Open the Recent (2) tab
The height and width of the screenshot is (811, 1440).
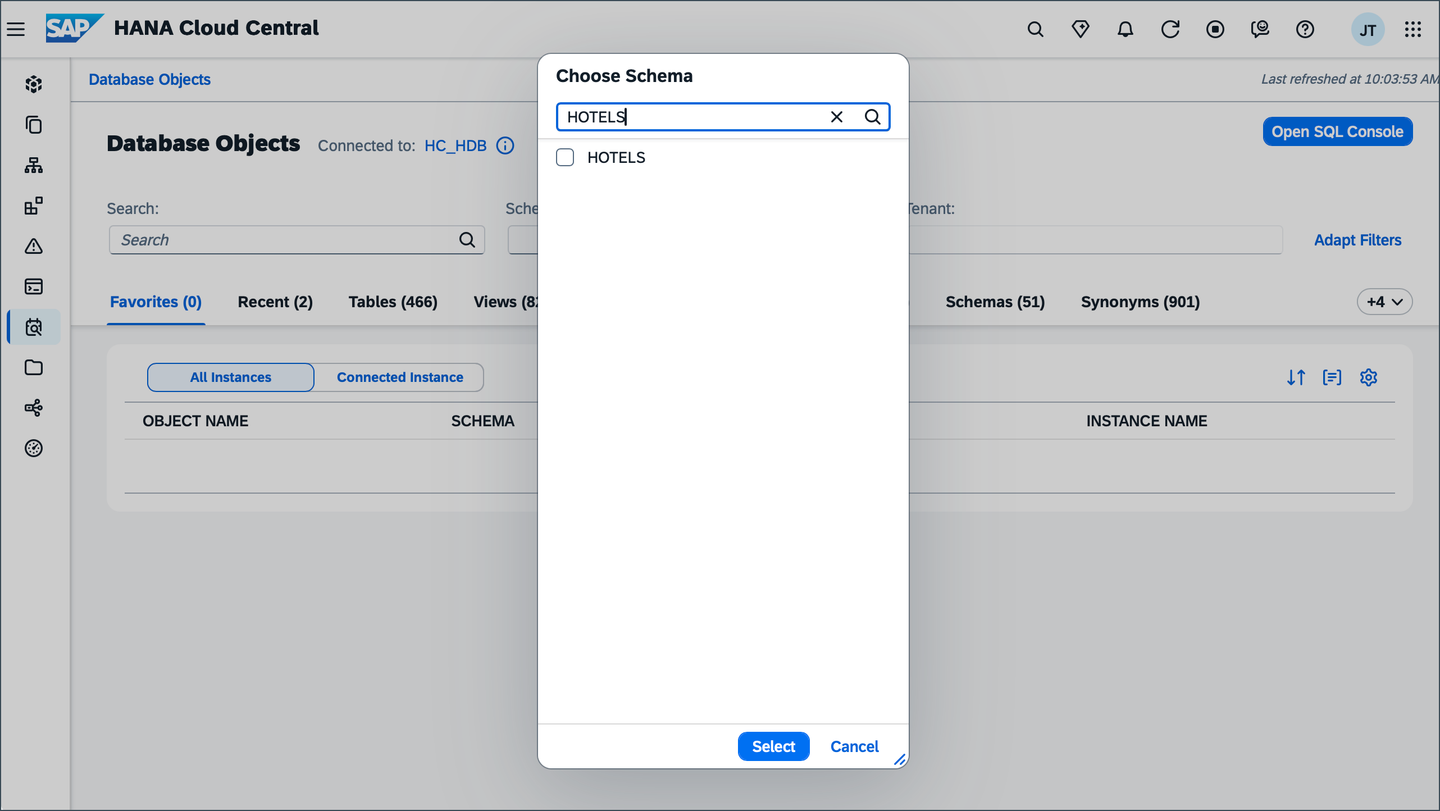275,302
